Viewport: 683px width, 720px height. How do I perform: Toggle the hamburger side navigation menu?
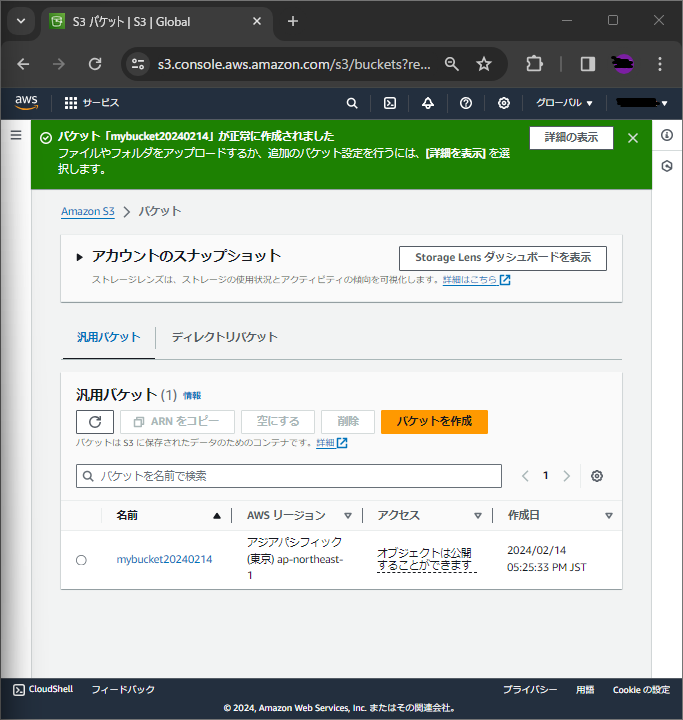point(16,135)
